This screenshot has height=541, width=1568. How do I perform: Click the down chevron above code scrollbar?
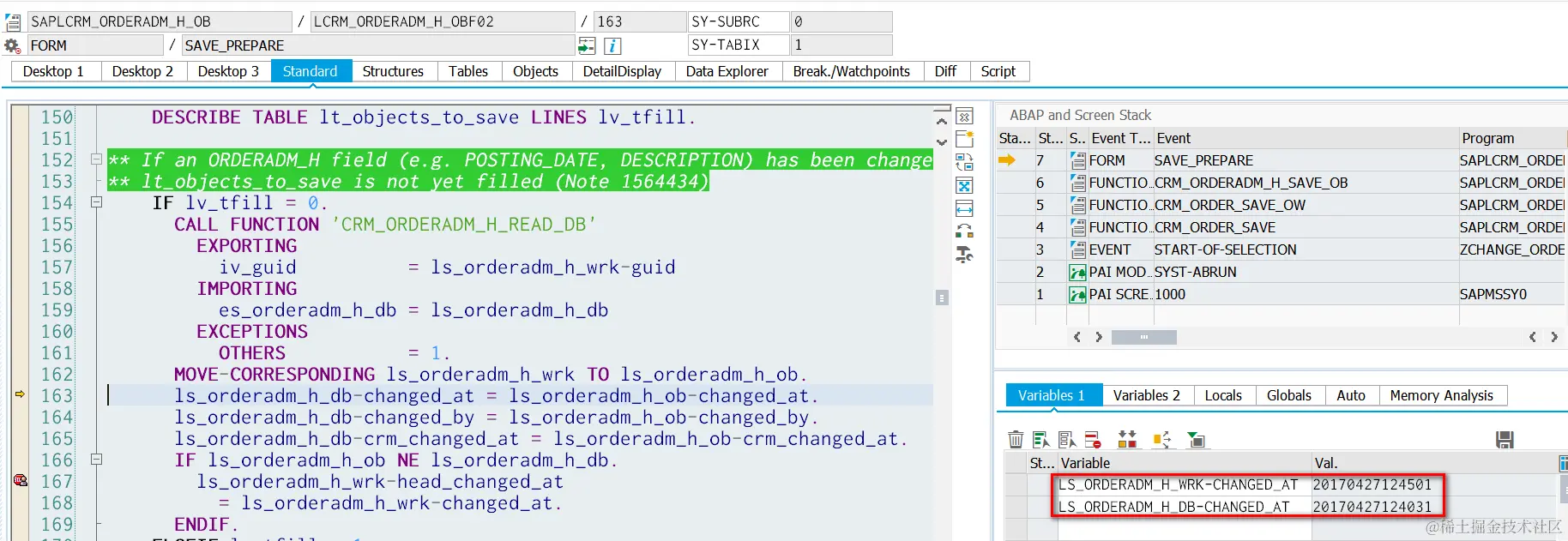(x=942, y=142)
